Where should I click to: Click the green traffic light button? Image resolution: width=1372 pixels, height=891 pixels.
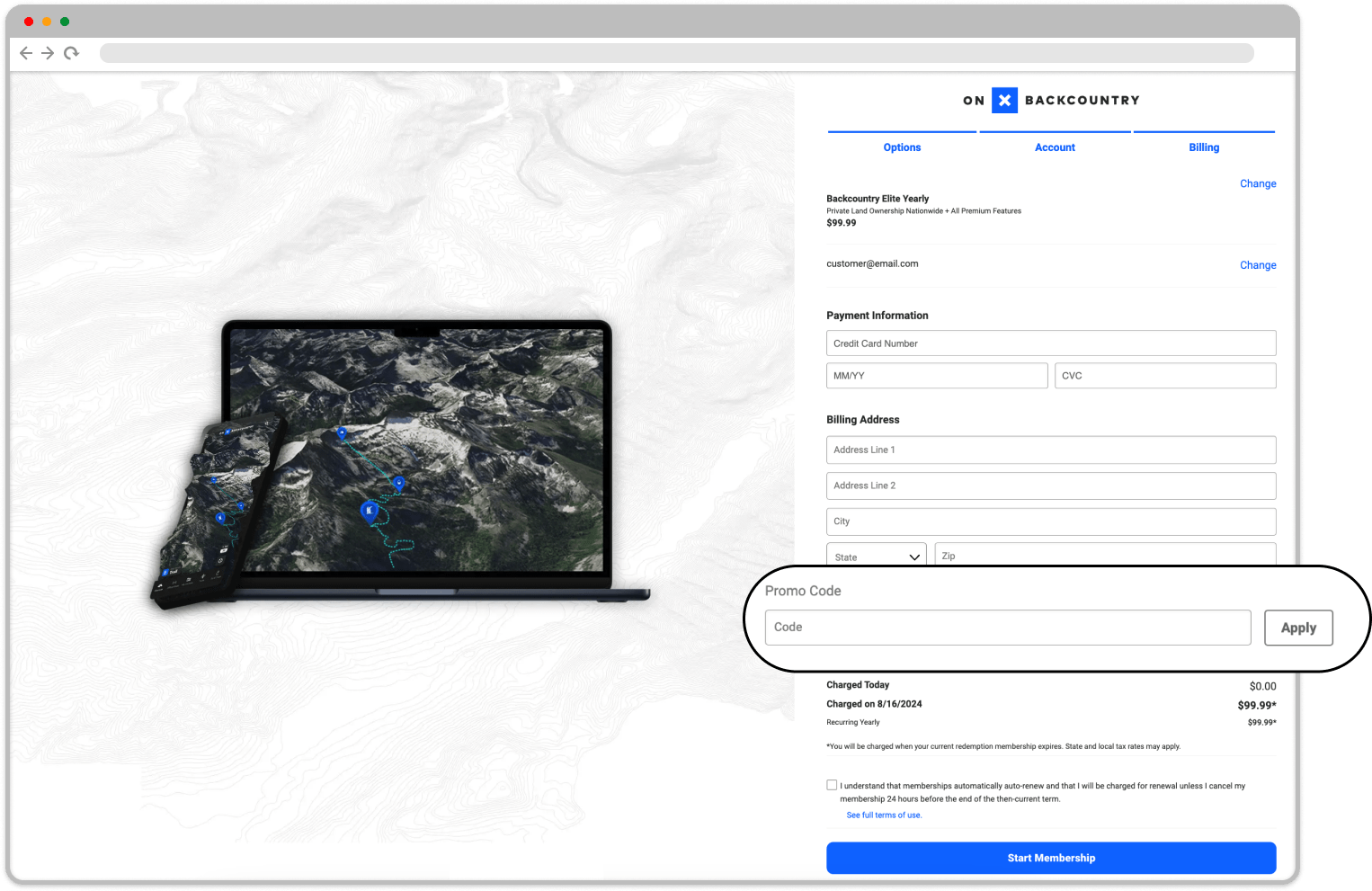[x=64, y=21]
